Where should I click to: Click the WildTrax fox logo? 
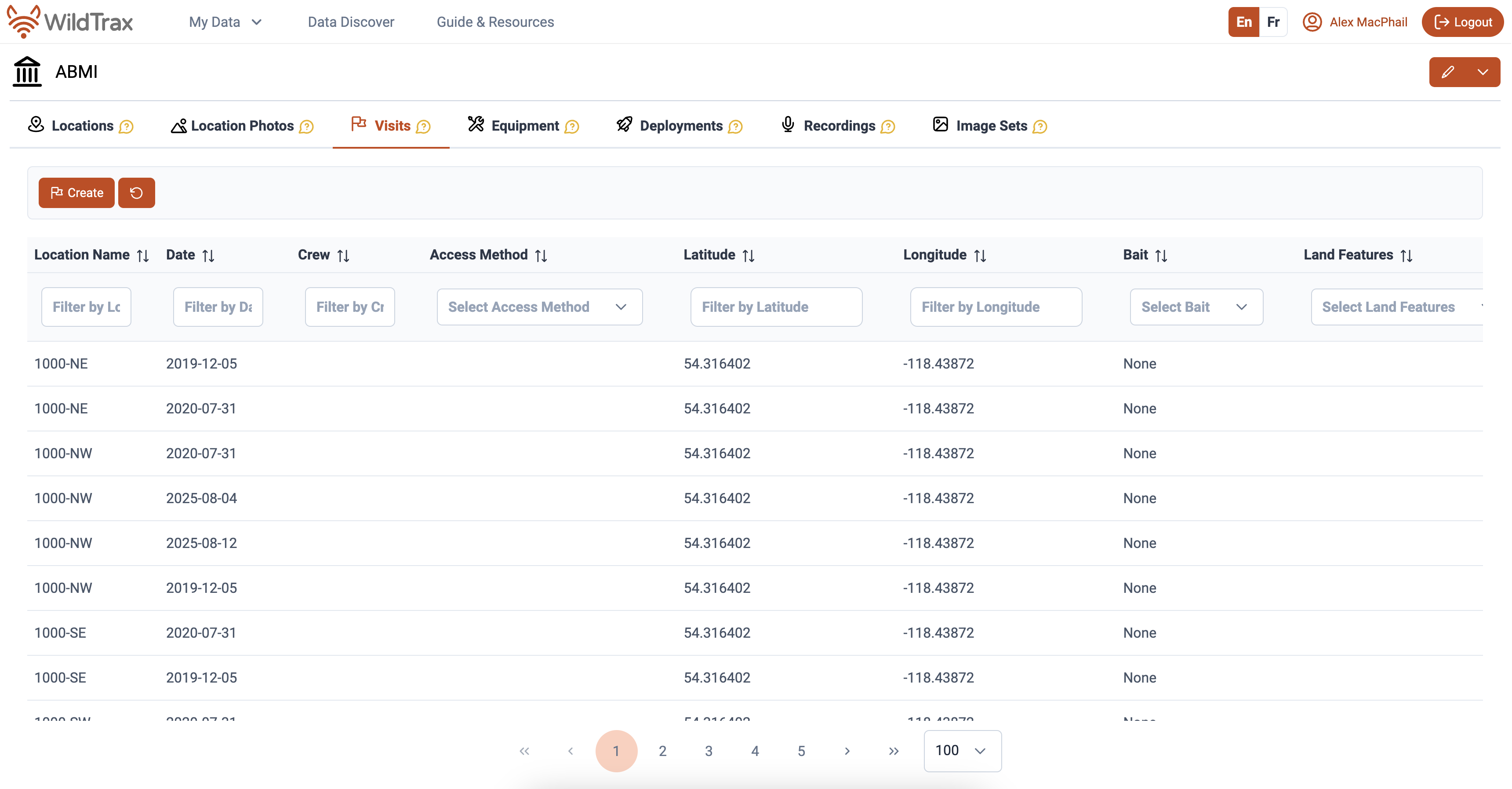pos(23,21)
